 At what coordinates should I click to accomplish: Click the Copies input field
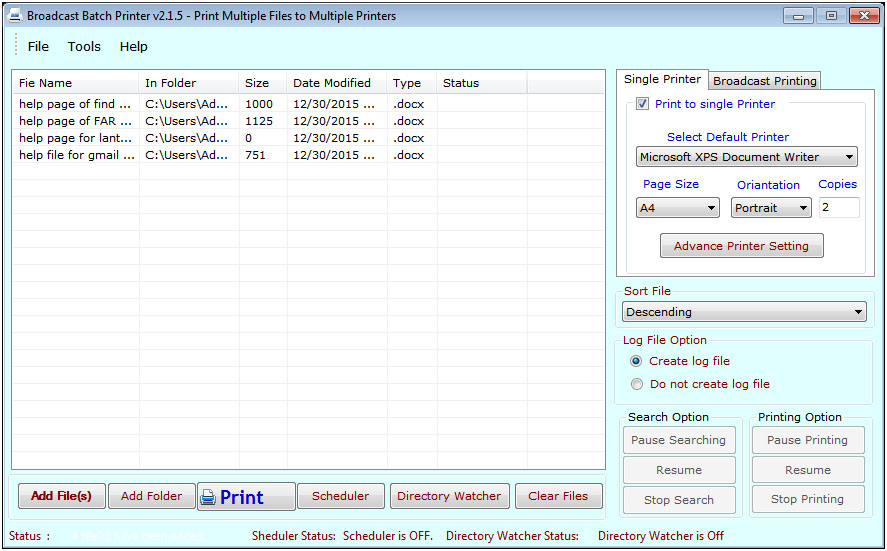pyautogui.click(x=838, y=208)
